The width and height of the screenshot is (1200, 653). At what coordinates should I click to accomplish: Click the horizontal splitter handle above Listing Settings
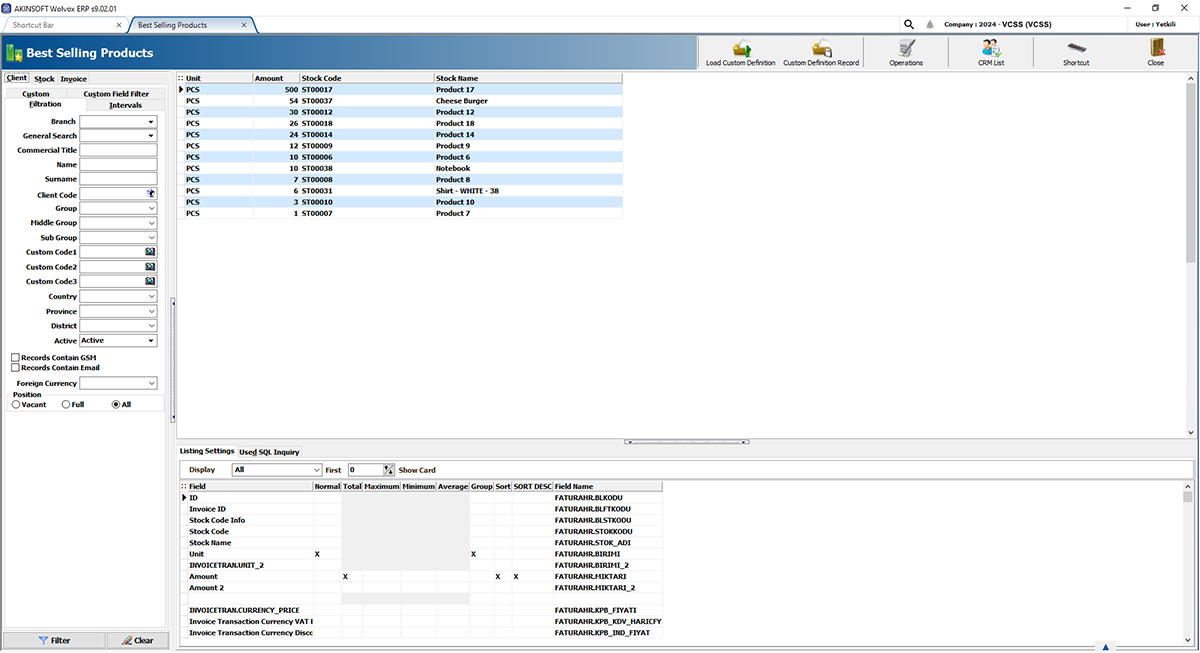(685, 441)
